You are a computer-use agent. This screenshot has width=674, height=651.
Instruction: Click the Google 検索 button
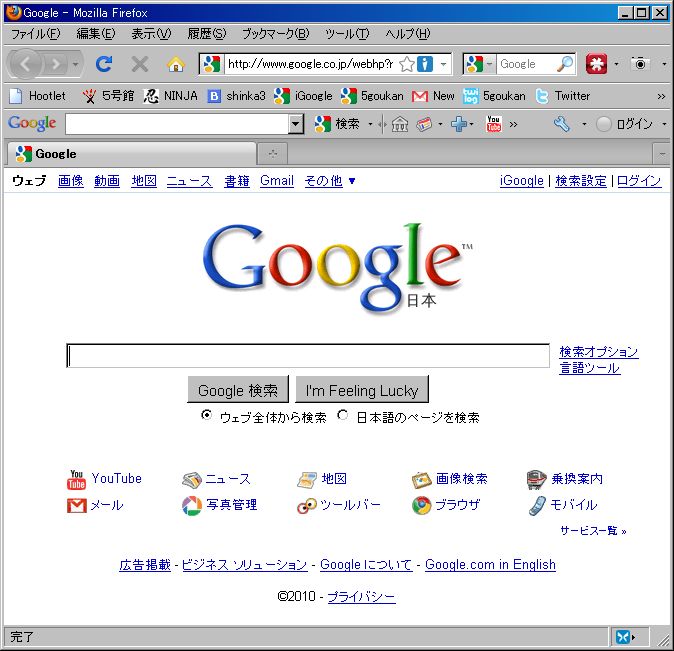(238, 390)
